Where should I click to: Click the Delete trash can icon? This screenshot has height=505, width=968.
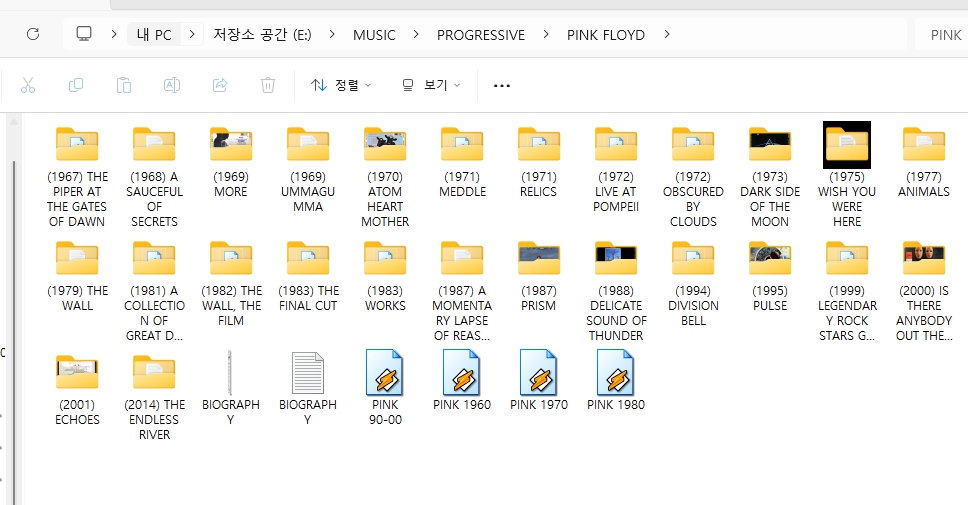point(268,85)
